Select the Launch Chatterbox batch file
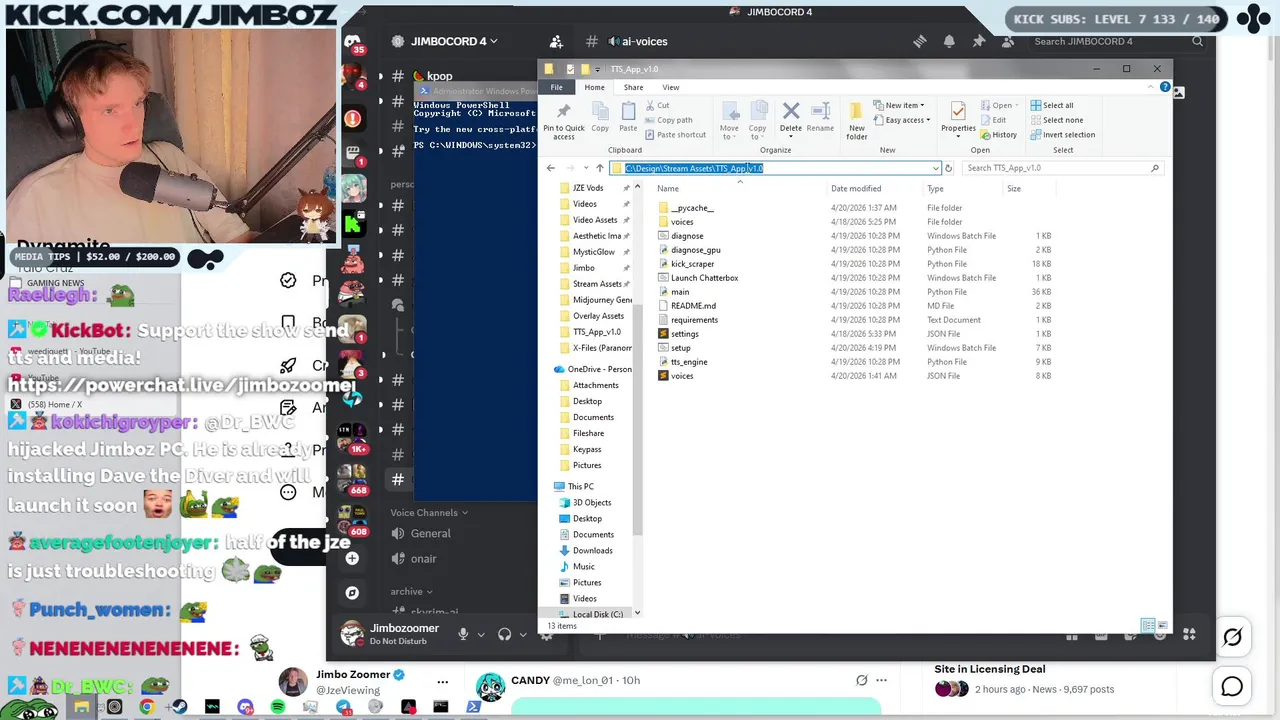Viewport: 1280px width, 720px height. click(704, 278)
